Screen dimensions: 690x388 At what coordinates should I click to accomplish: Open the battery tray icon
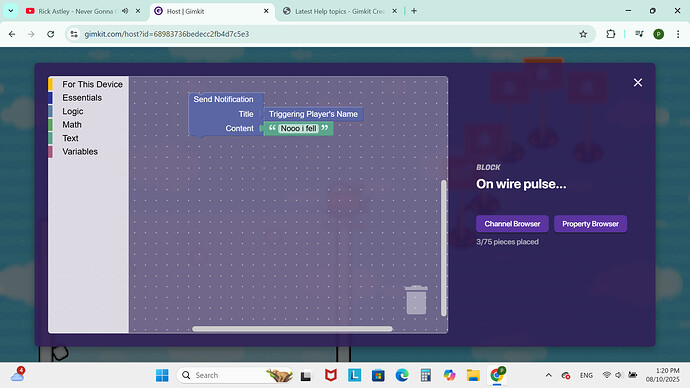tap(632, 375)
